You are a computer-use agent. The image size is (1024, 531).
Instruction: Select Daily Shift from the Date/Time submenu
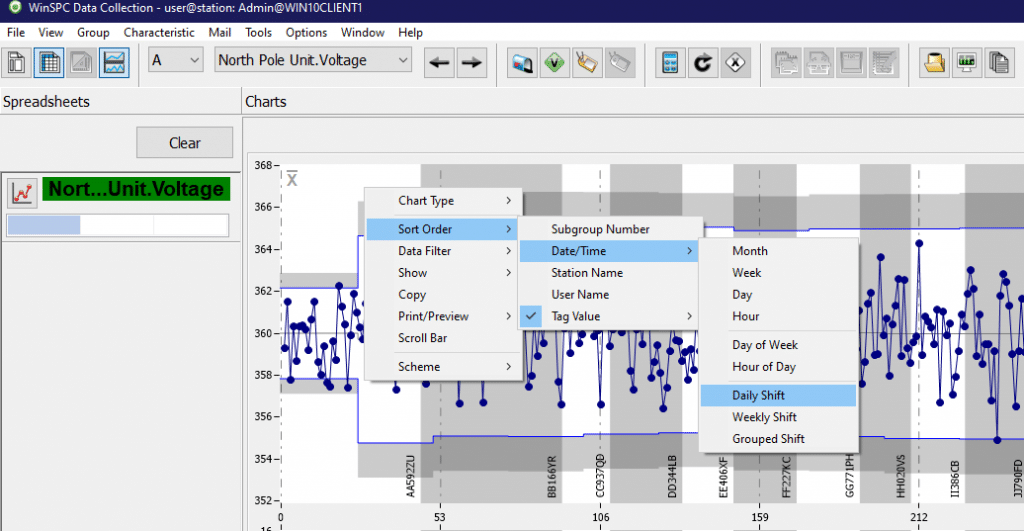[758, 395]
